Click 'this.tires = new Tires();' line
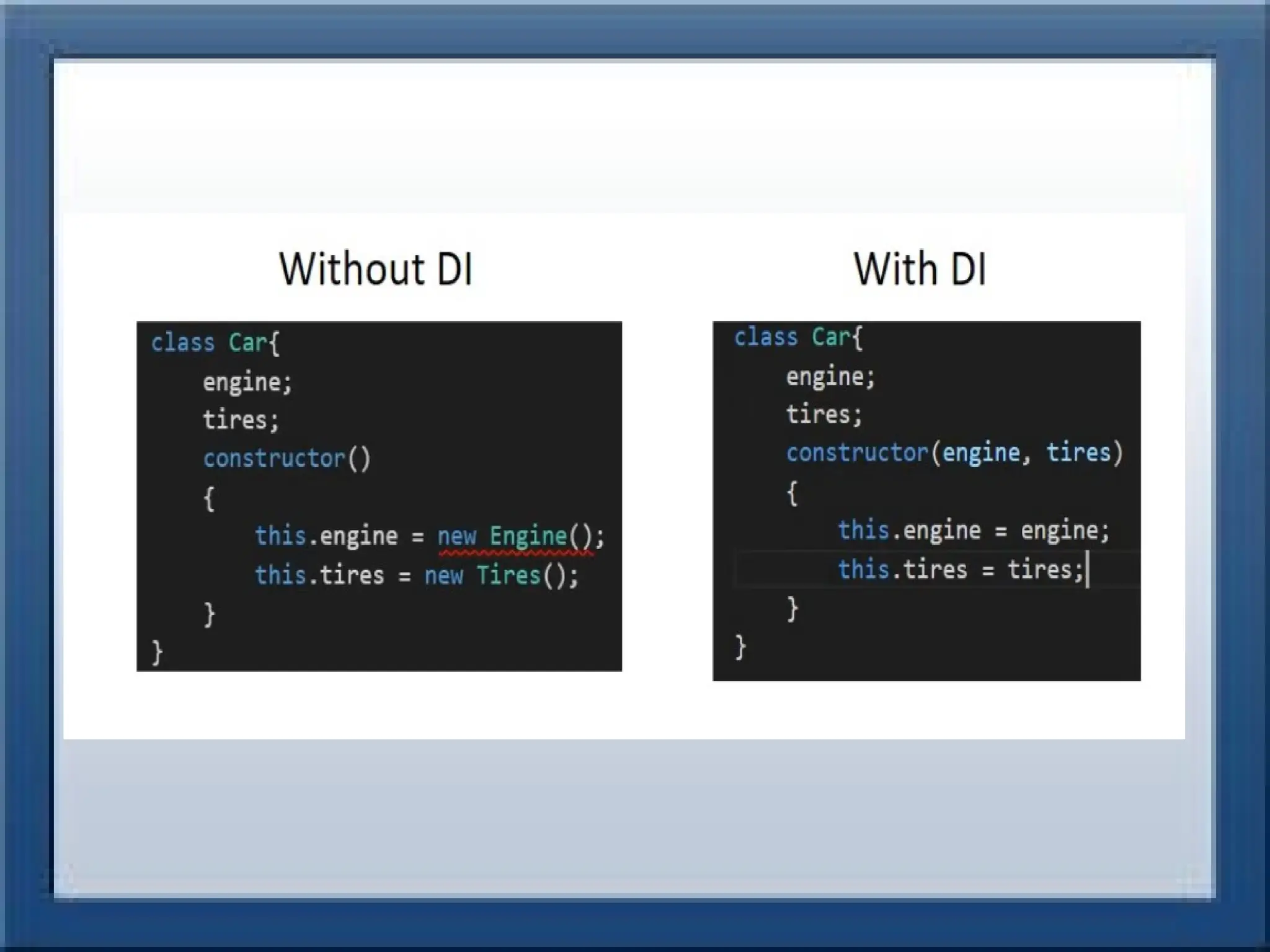This screenshot has height=952, width=1270. 417,576
